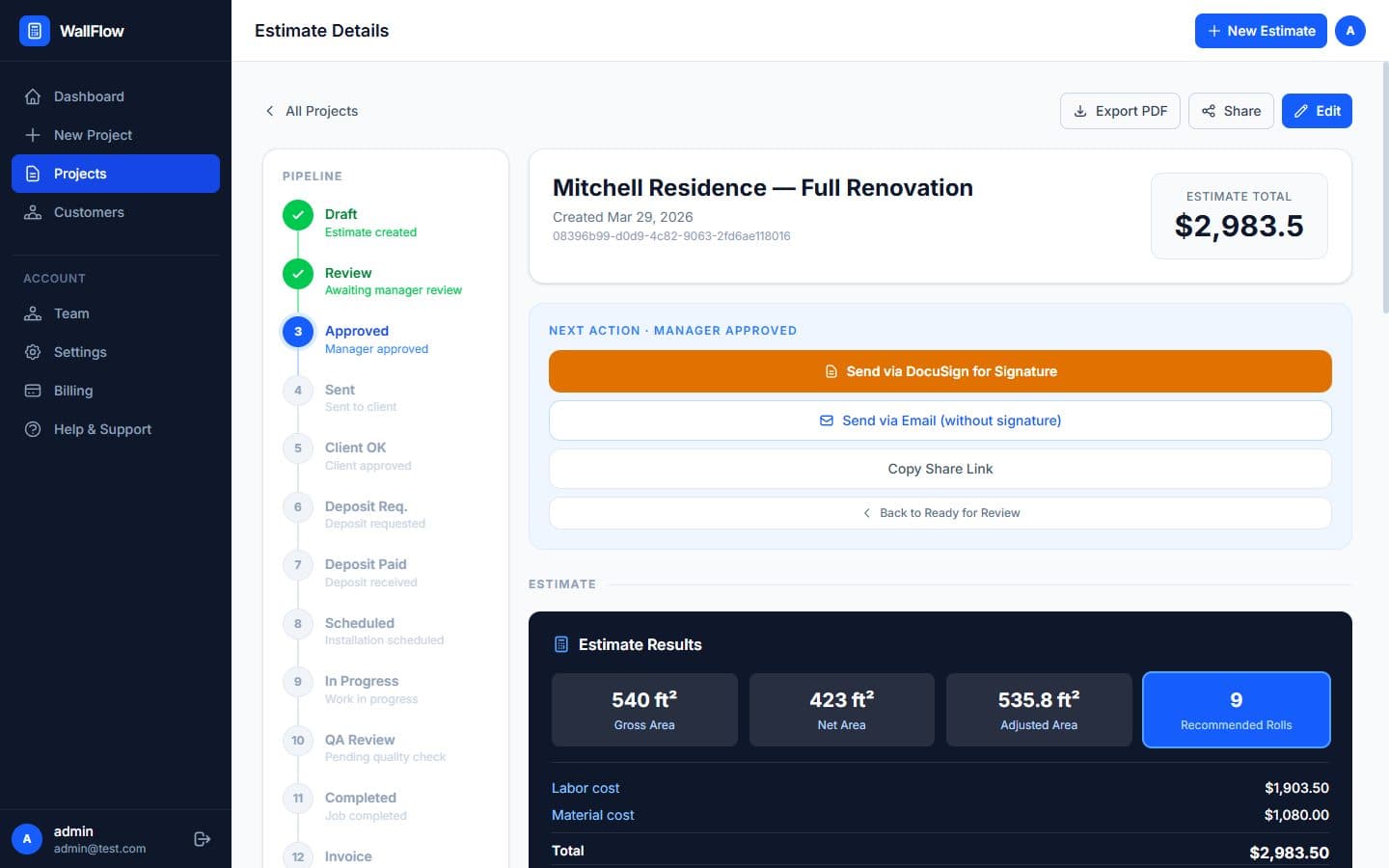
Task: Open the Team page
Action: coord(116,313)
